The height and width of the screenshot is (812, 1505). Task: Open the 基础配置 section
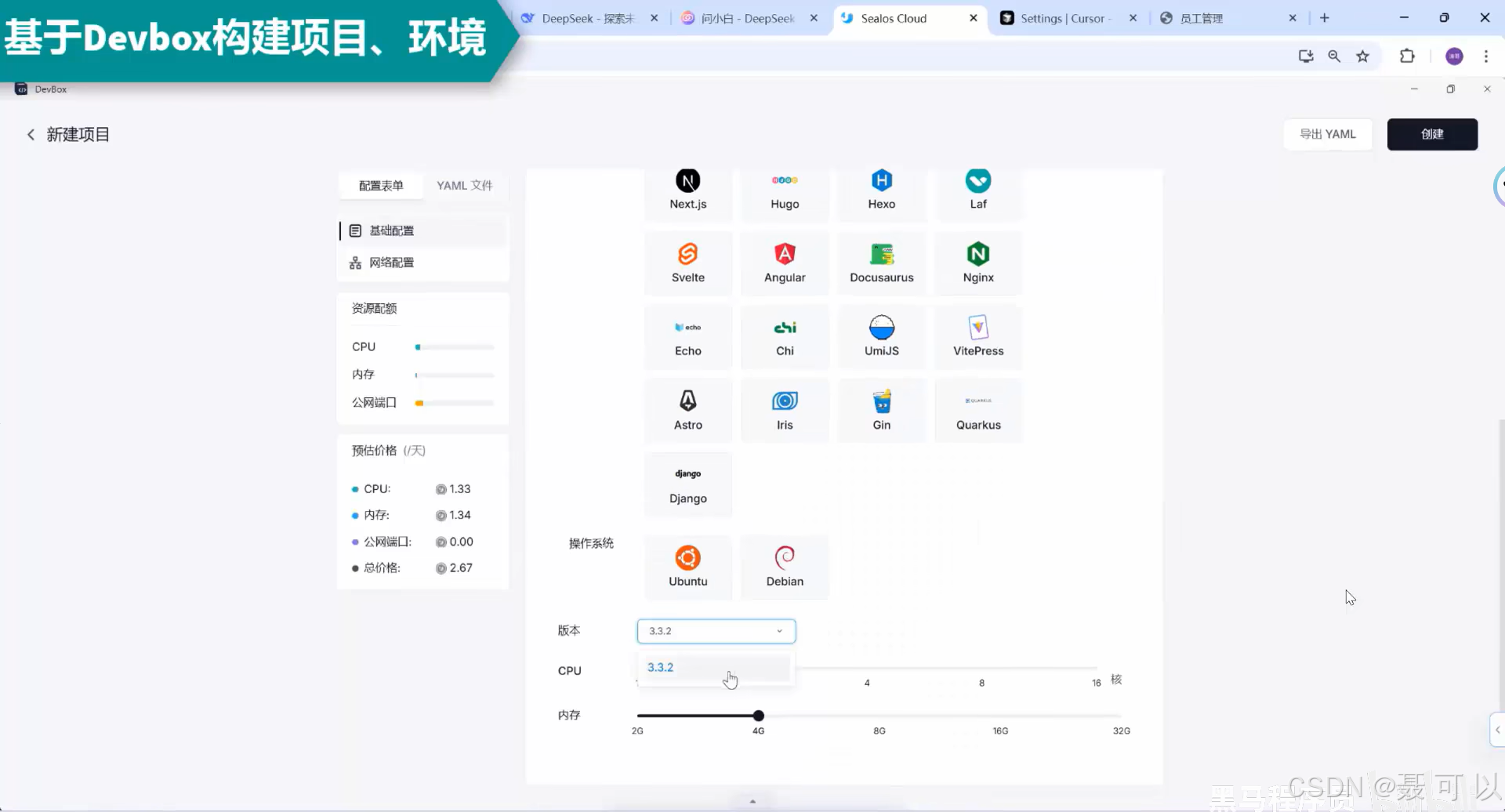pos(423,230)
